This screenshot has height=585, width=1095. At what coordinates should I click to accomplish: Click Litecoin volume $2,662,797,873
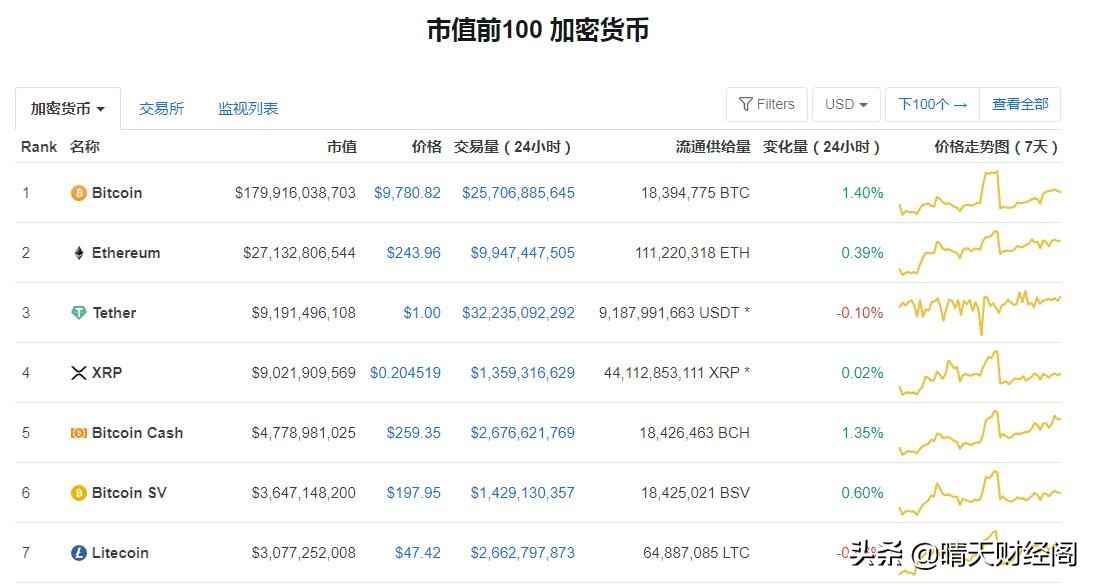[522, 553]
